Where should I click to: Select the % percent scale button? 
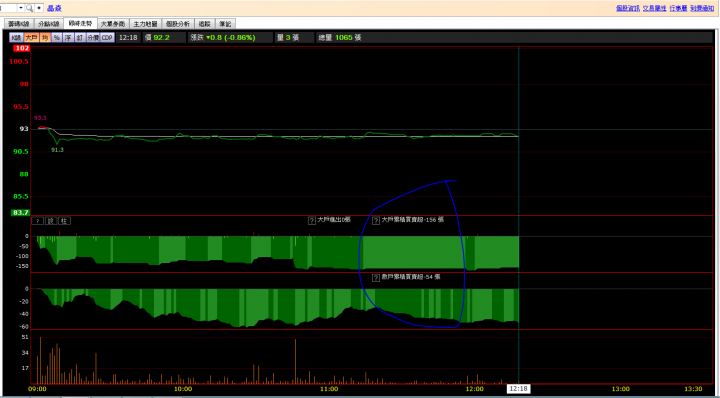pyautogui.click(x=56, y=38)
